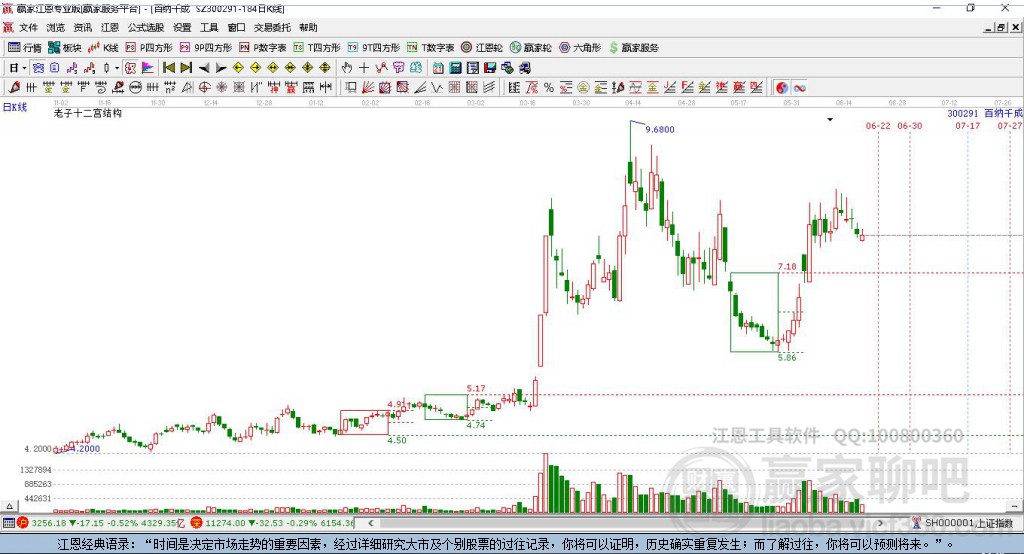1024x554 pixels.
Task: Click the grid icon at status bar left
Action: (x=8, y=523)
